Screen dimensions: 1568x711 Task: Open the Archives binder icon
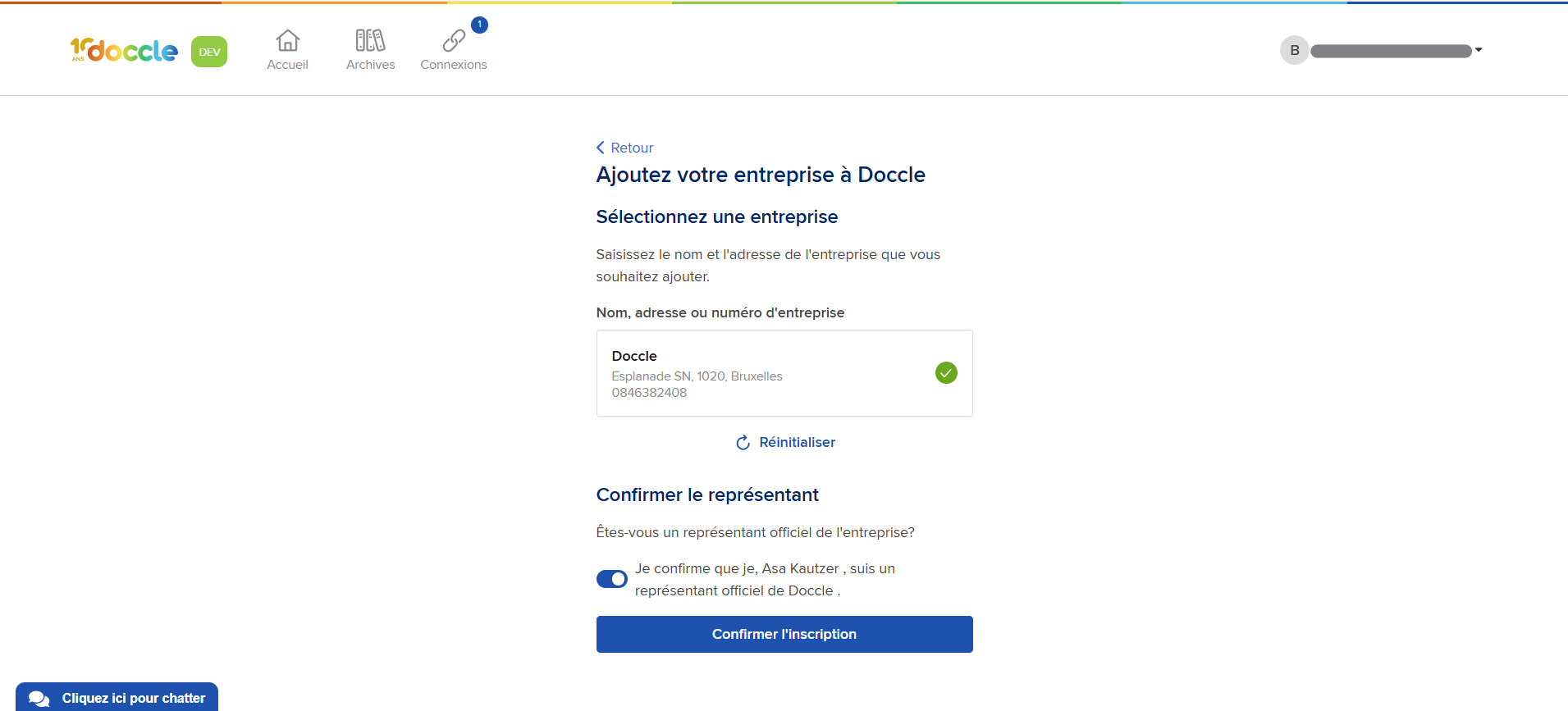coord(370,40)
